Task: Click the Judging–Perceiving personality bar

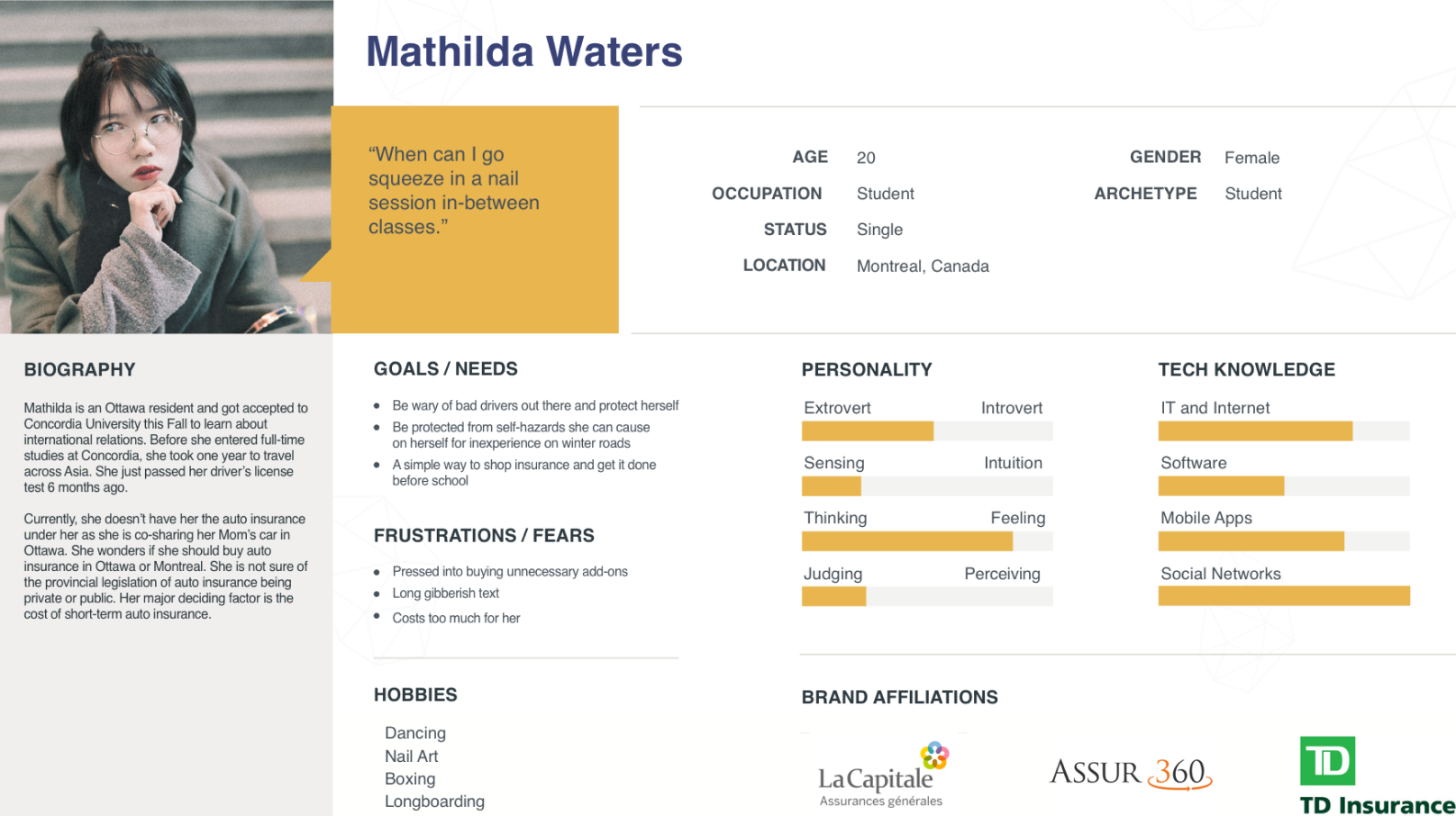Action: 927,596
